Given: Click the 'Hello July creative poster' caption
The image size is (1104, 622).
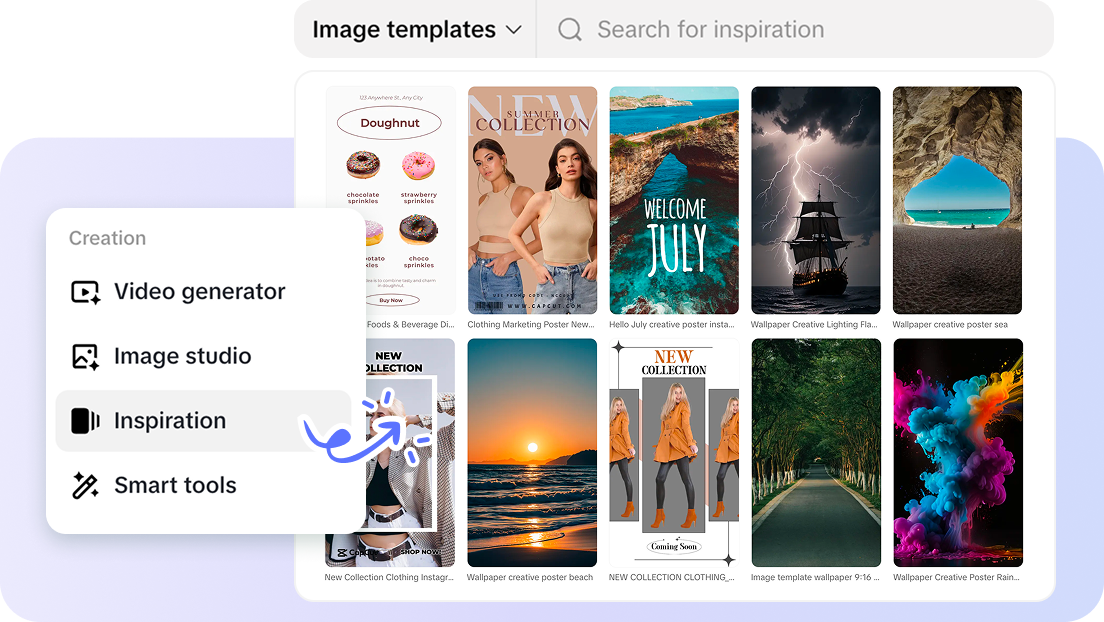Looking at the screenshot, I should (x=674, y=324).
